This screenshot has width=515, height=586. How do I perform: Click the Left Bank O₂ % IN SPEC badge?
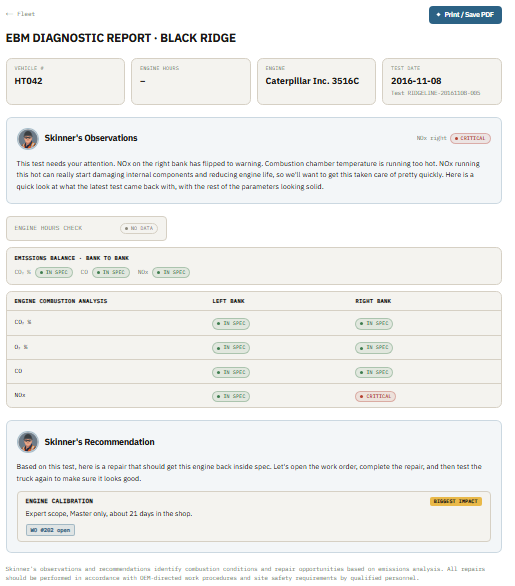[x=231, y=348]
